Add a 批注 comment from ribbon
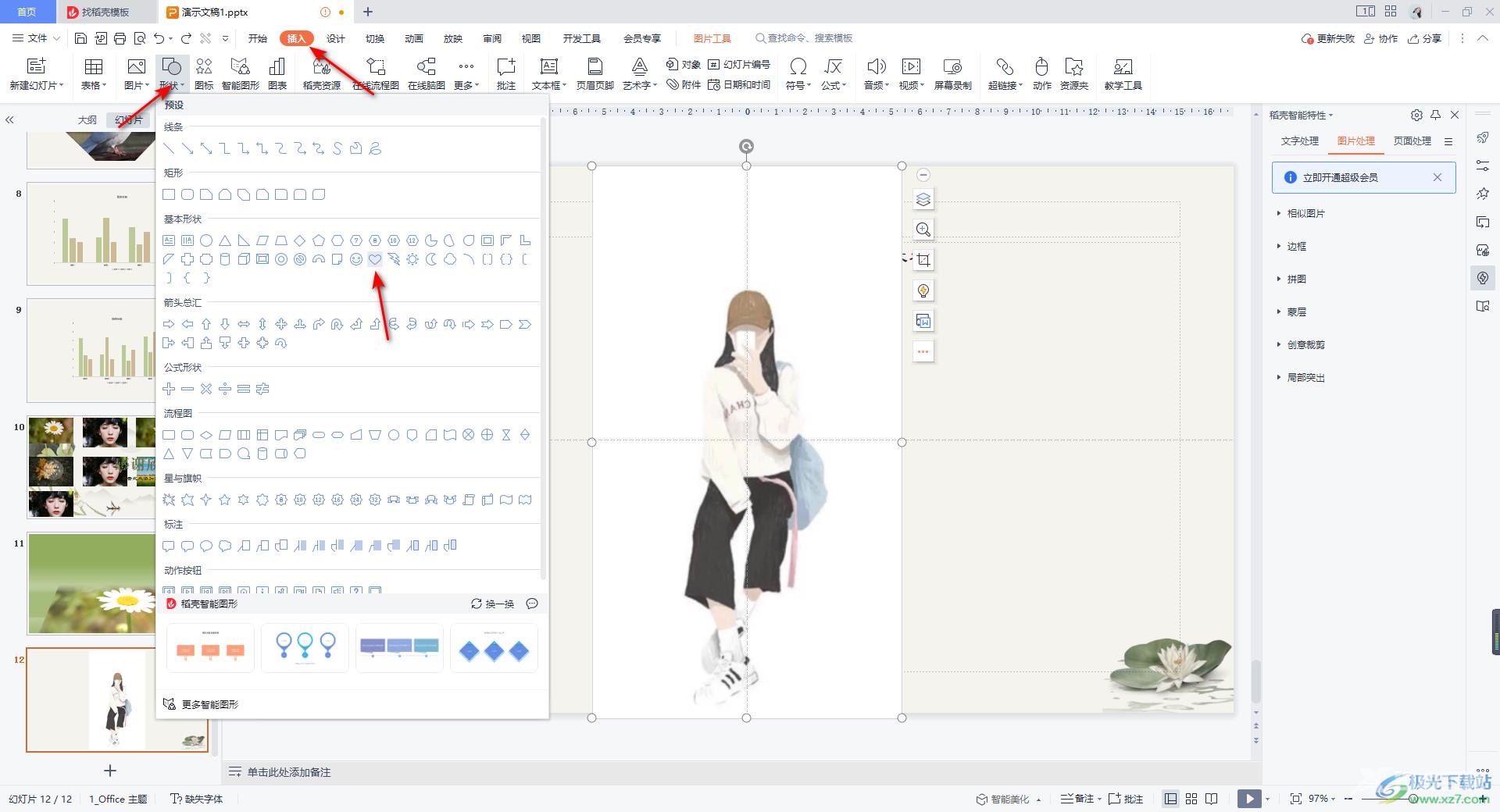This screenshot has height=812, width=1500. 506,74
